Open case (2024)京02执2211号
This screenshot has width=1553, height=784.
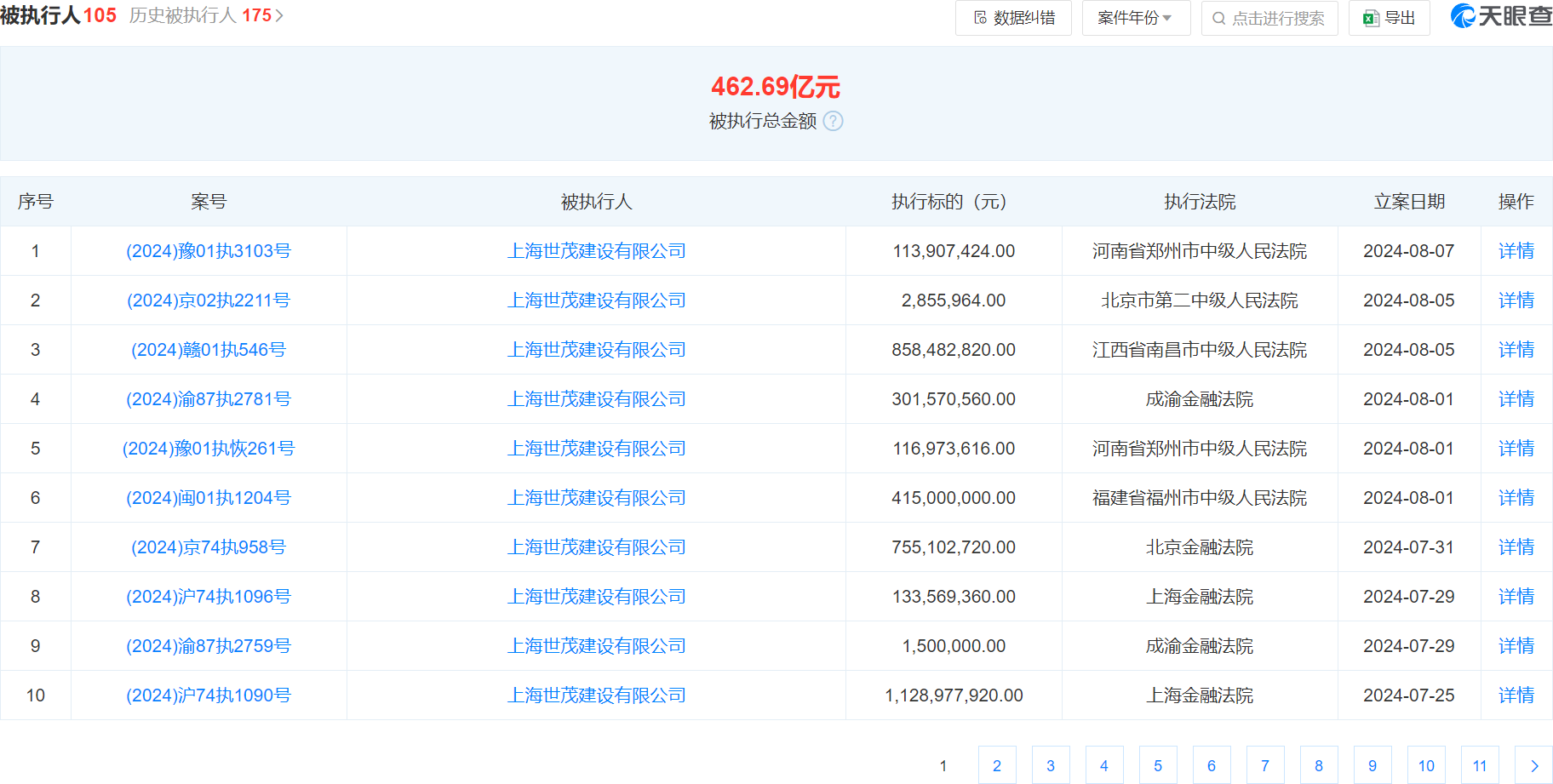pyautogui.click(x=209, y=300)
